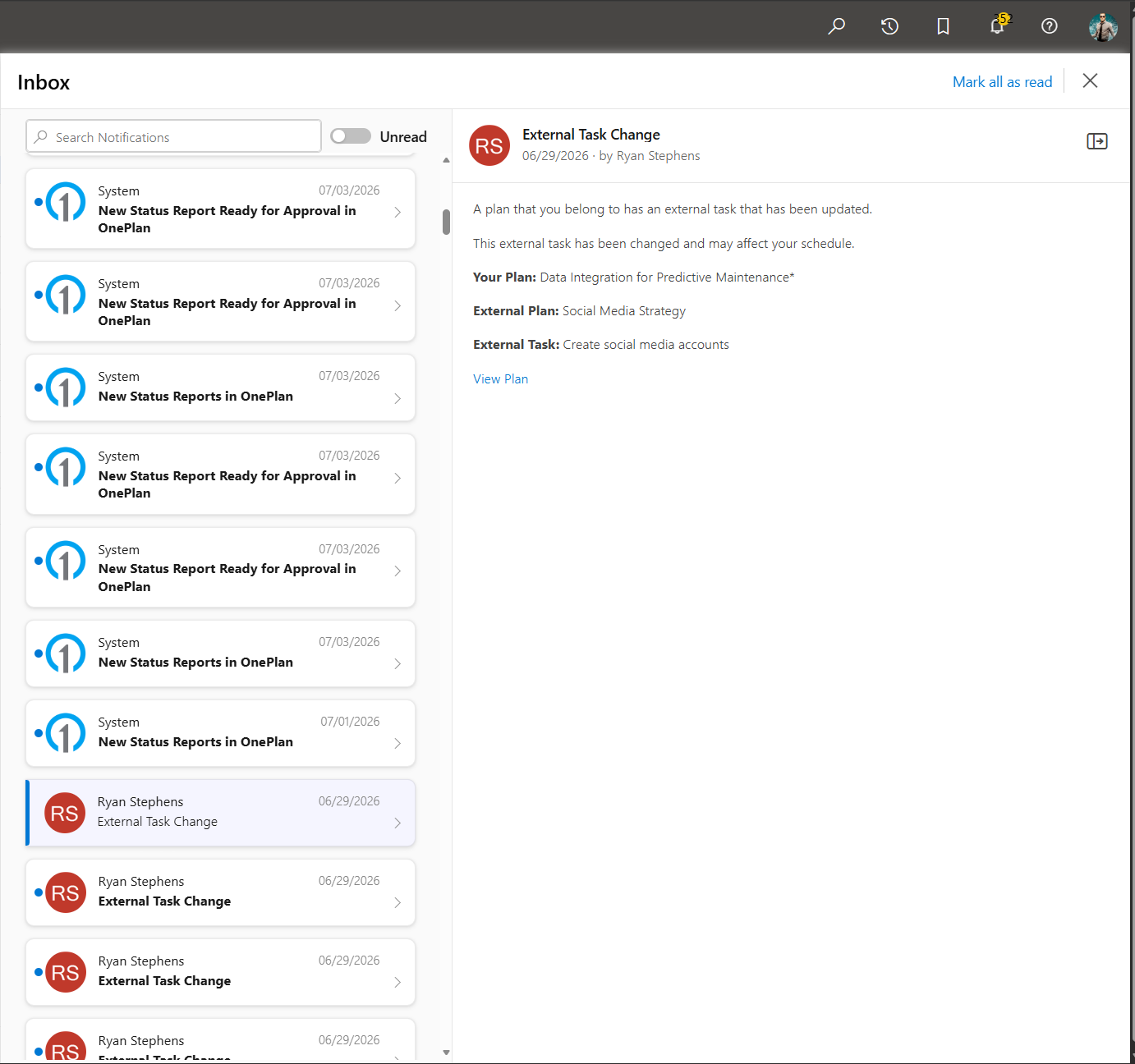This screenshot has height=1064, width=1135.
Task: Toggle the Unread filter switch
Action: (351, 136)
